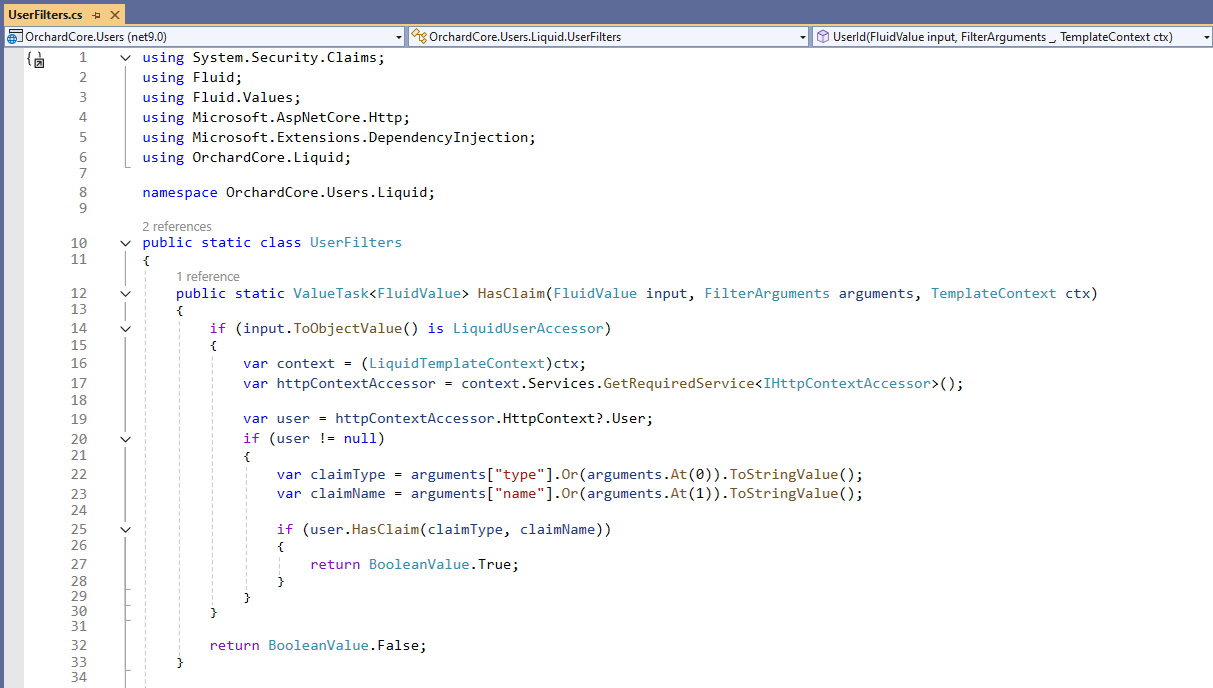This screenshot has height=688, width=1213.
Task: Click the 'HasClaim' method name on line 12
Action: (x=511, y=293)
